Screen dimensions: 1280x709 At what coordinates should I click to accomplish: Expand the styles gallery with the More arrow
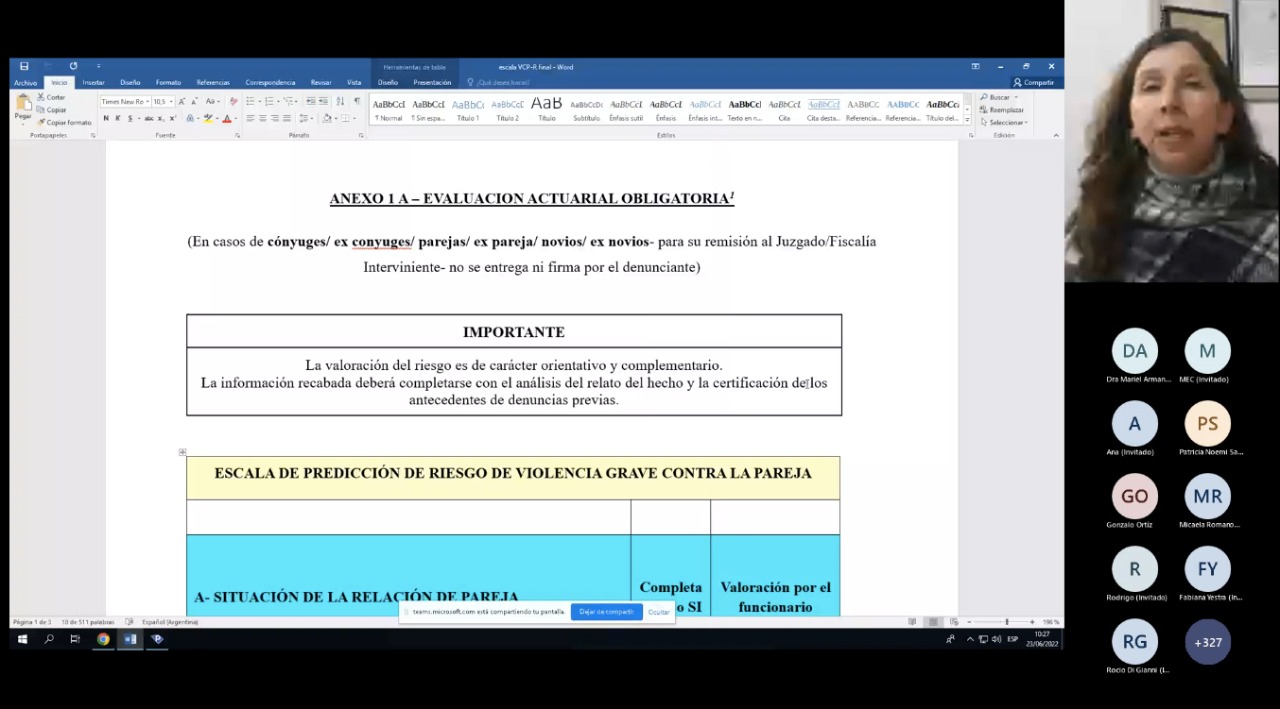pyautogui.click(x=967, y=119)
